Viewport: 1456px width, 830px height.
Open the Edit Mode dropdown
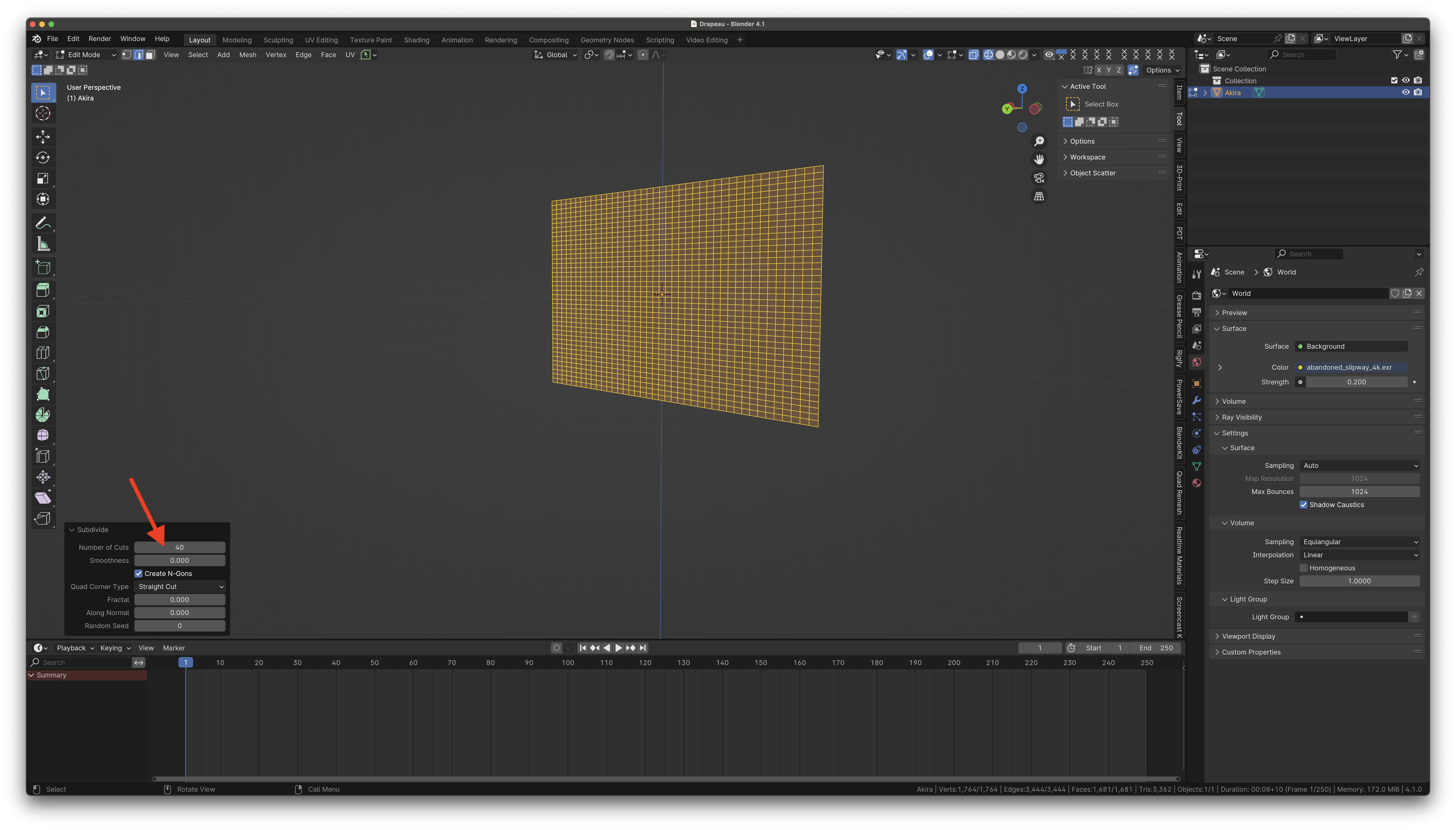tap(85, 55)
